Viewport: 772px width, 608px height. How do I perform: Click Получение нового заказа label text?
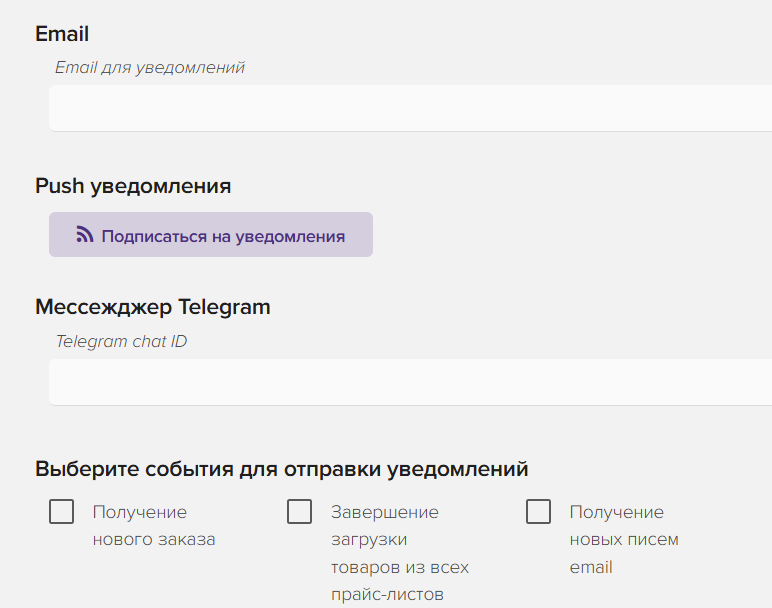click(154, 526)
